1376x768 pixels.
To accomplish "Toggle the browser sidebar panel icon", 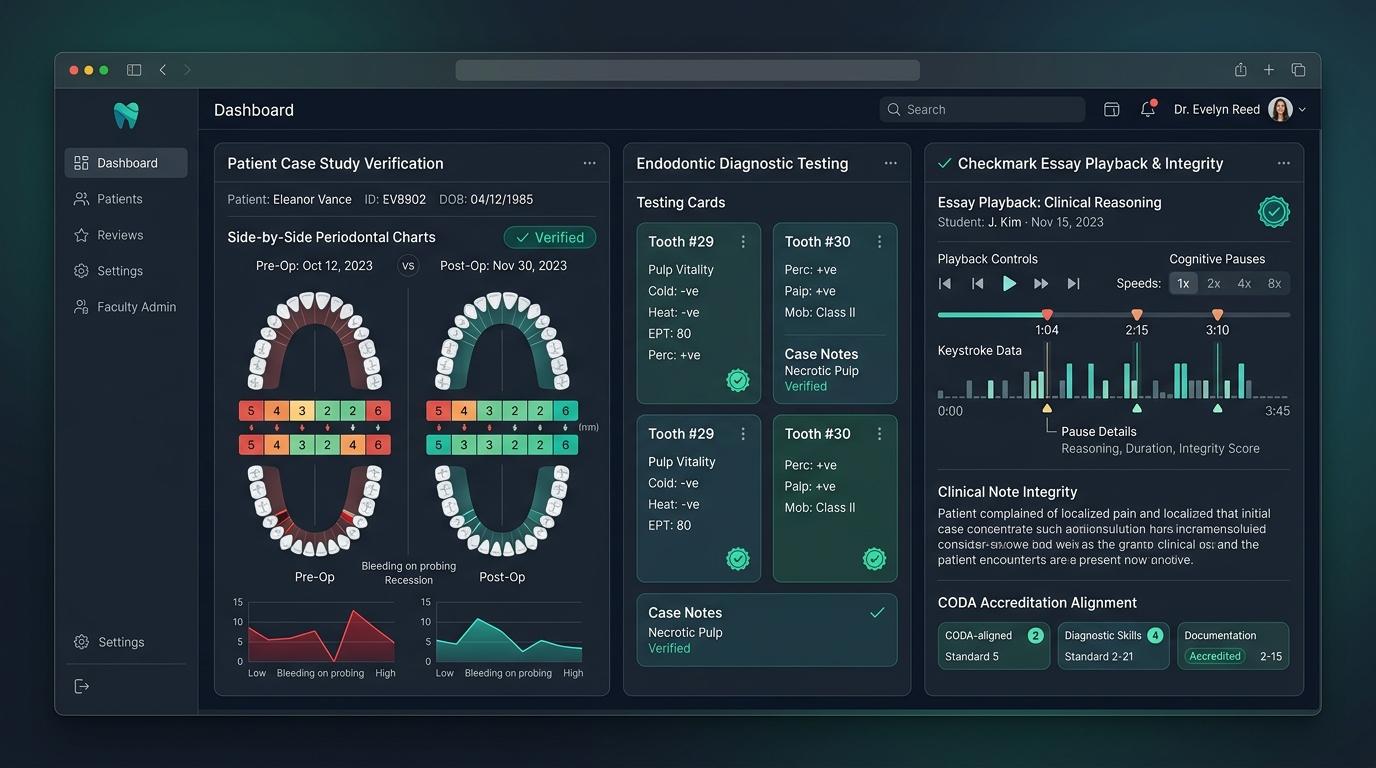I will pos(134,70).
